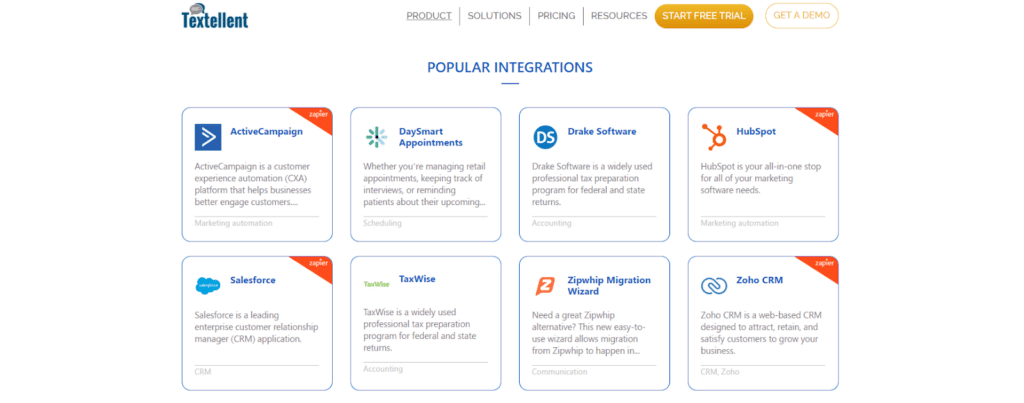Open the HubSpot title link
Screen dimensions: 1024x403
click(756, 131)
